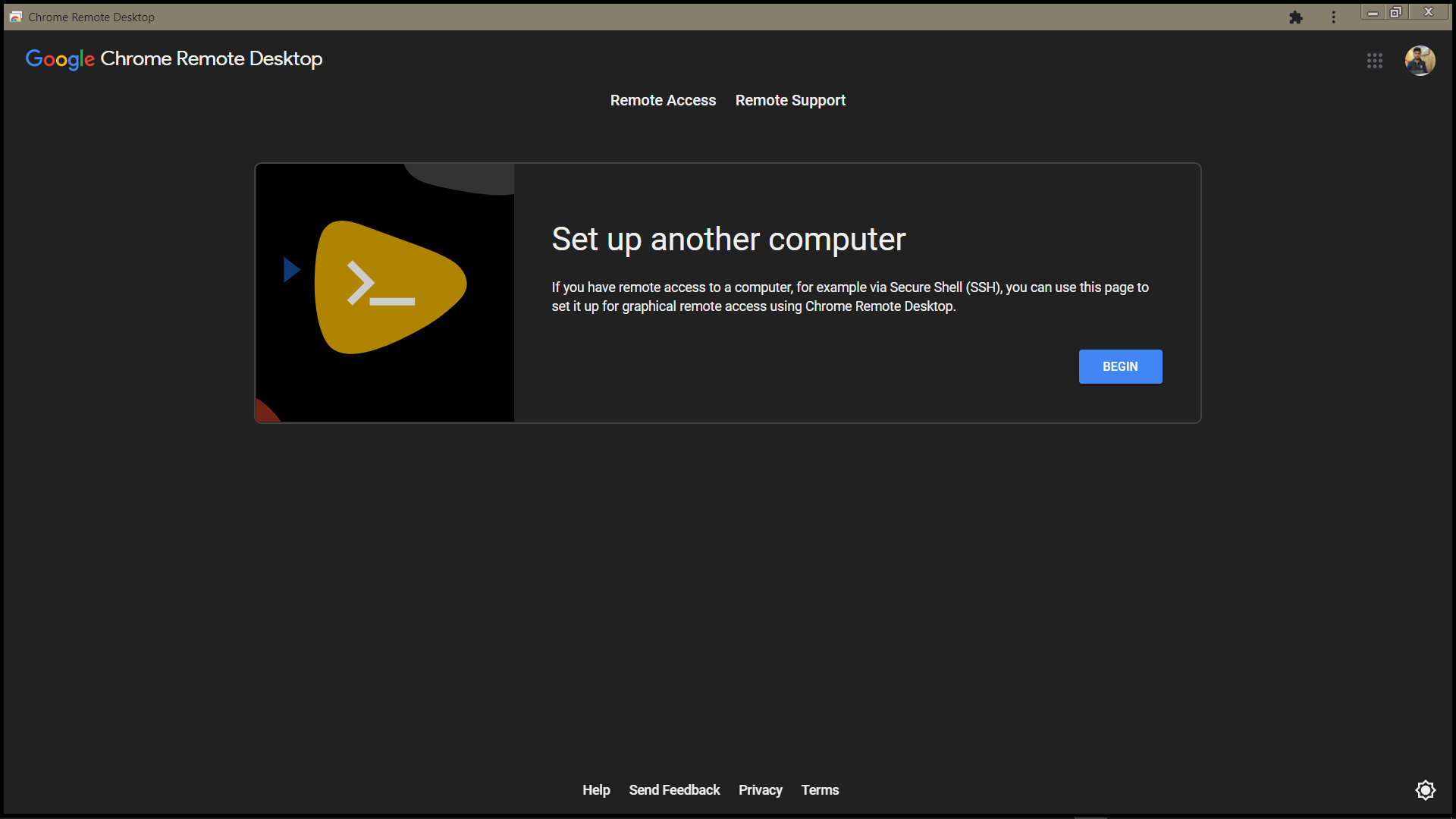Image resolution: width=1456 pixels, height=819 pixels.
Task: Open the extensions puzzle icon
Action: 1296,17
